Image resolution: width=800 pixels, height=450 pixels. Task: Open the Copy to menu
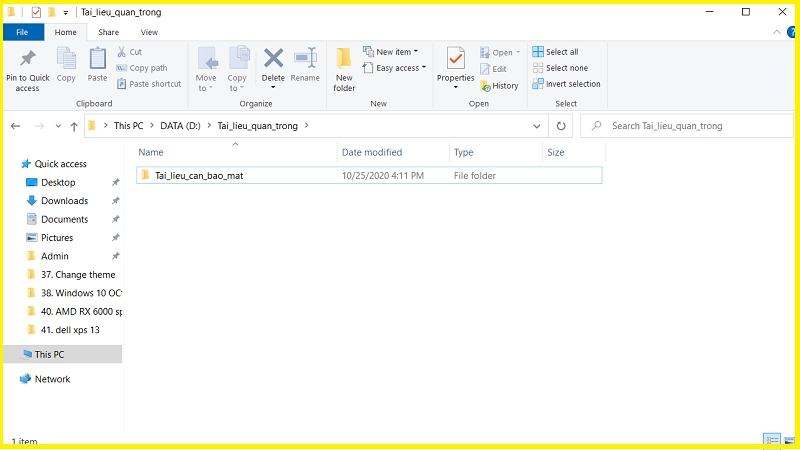(237, 69)
